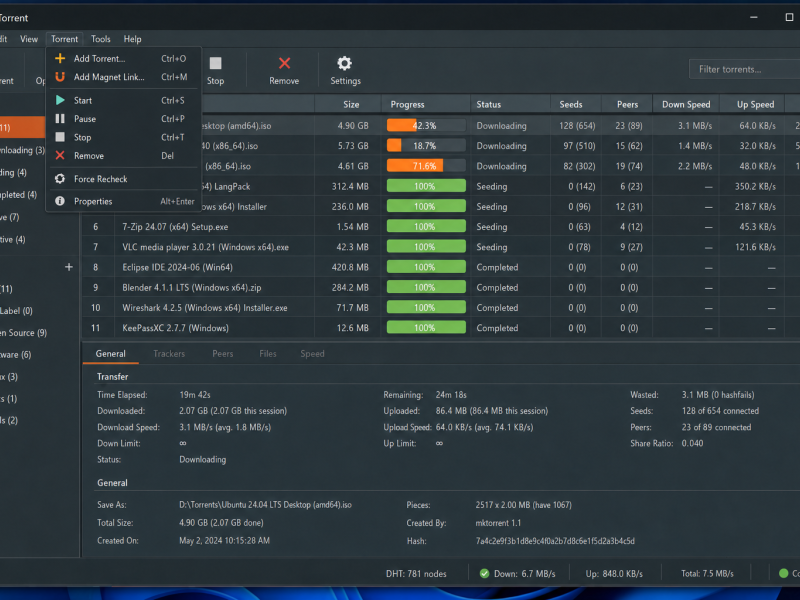Sort by the Status column header

click(510, 104)
